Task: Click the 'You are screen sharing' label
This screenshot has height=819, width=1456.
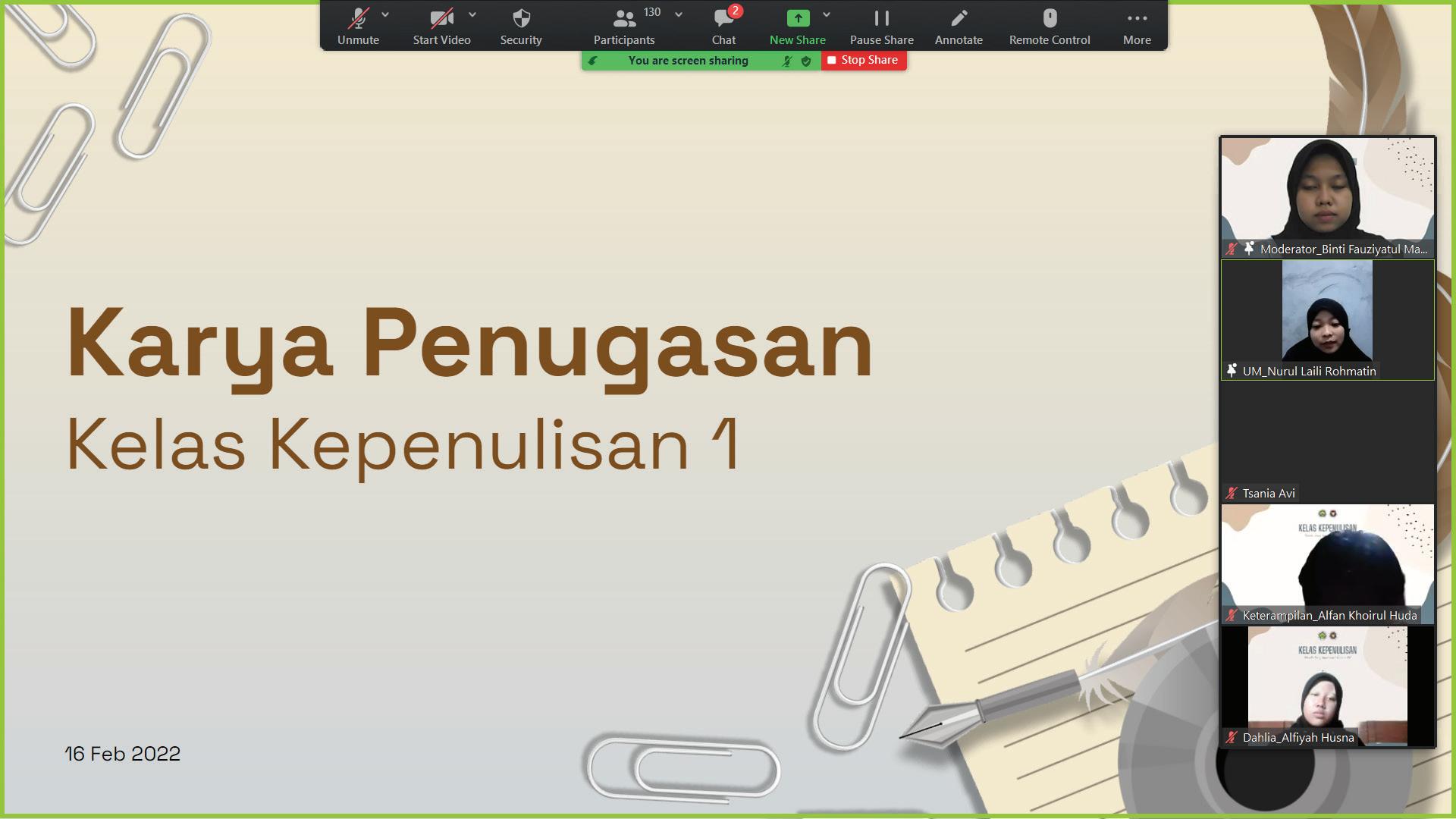Action: [x=688, y=61]
